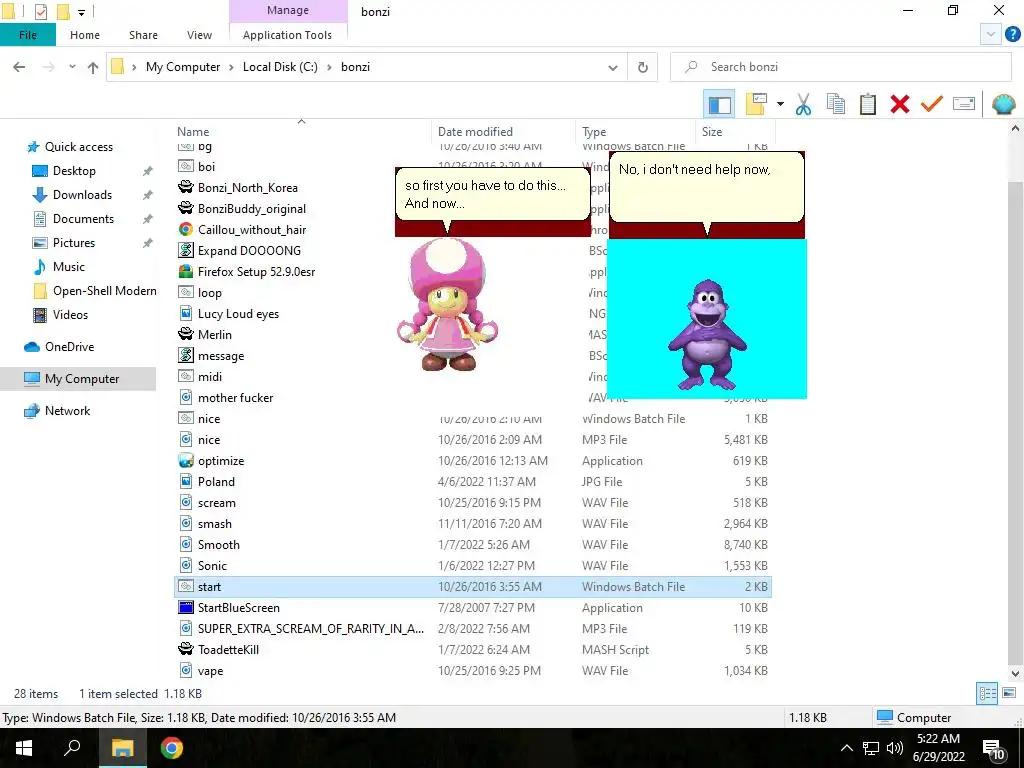Viewport: 1024px width, 768px height.
Task: Refresh the bonzi folder view
Action: point(643,67)
